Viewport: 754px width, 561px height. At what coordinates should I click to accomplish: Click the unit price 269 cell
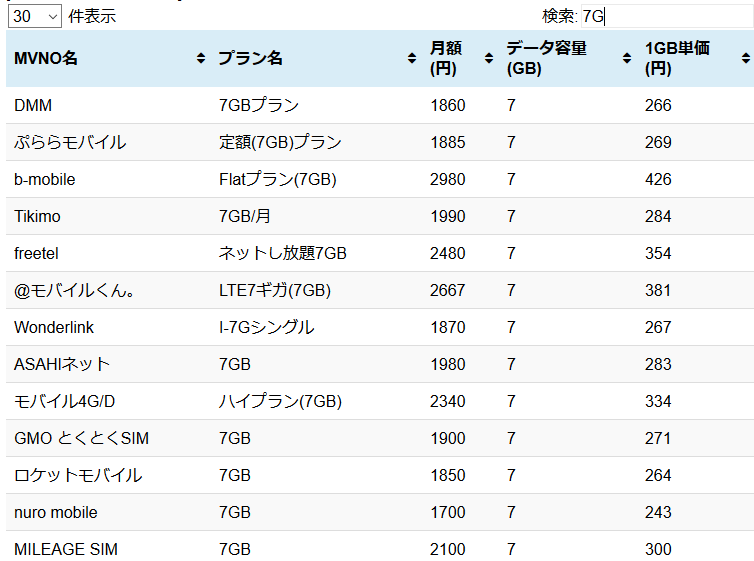point(658,142)
